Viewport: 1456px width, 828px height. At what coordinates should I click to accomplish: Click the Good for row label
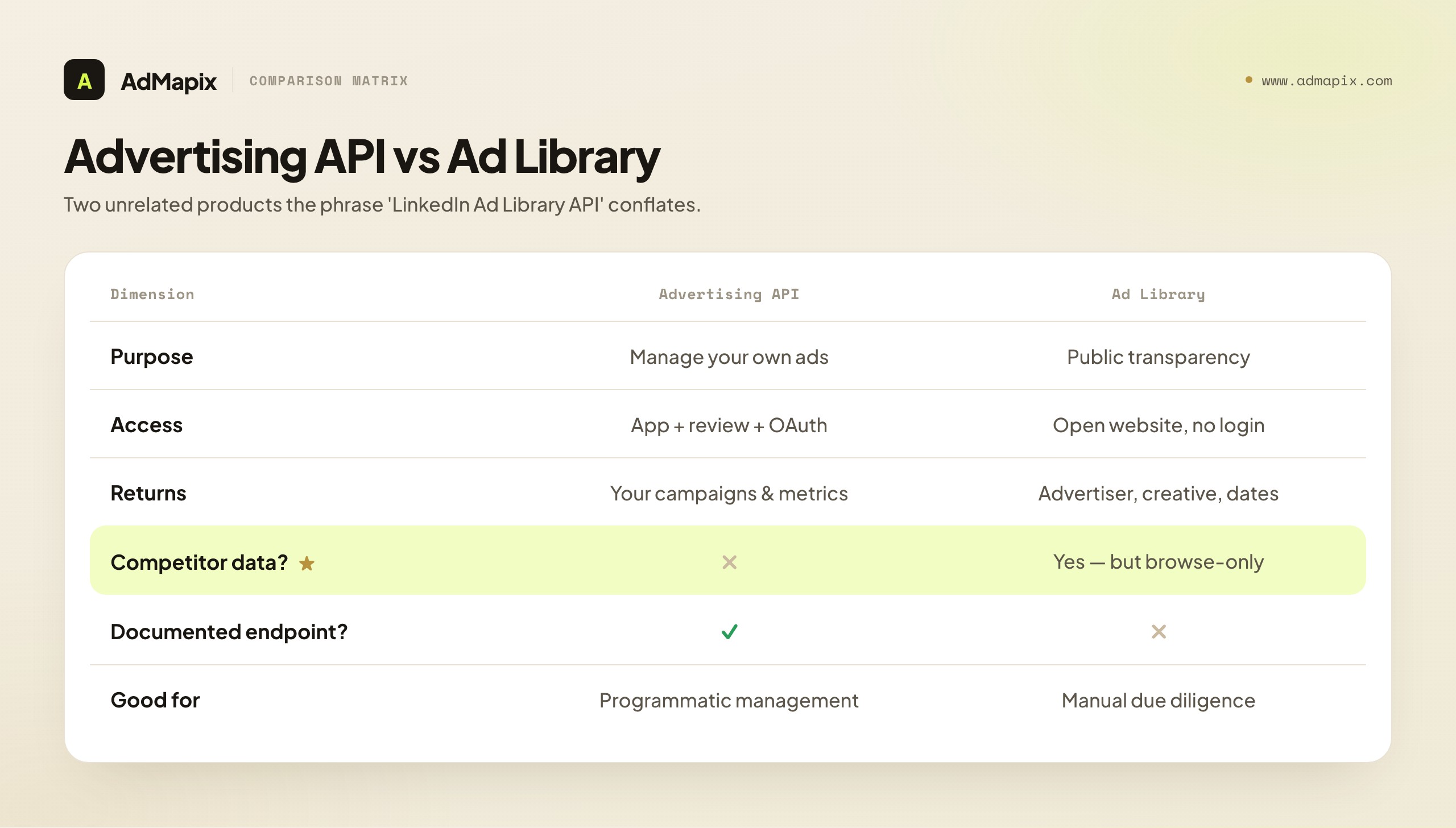pyautogui.click(x=155, y=700)
